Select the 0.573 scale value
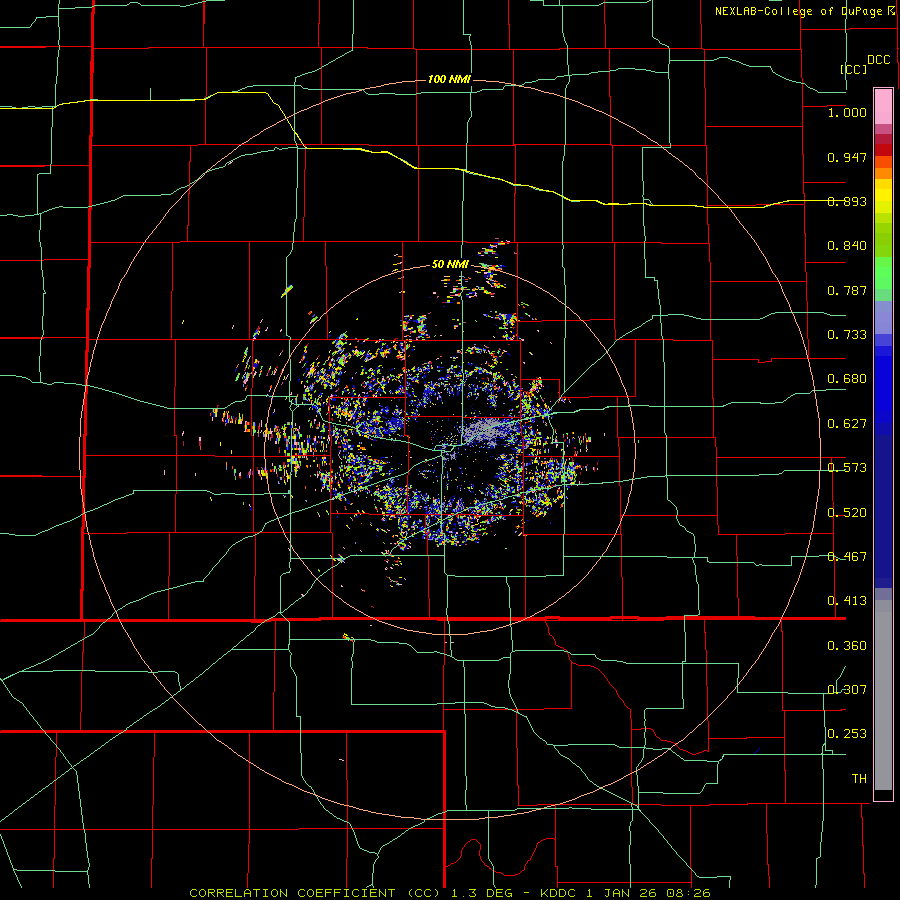 (x=847, y=468)
